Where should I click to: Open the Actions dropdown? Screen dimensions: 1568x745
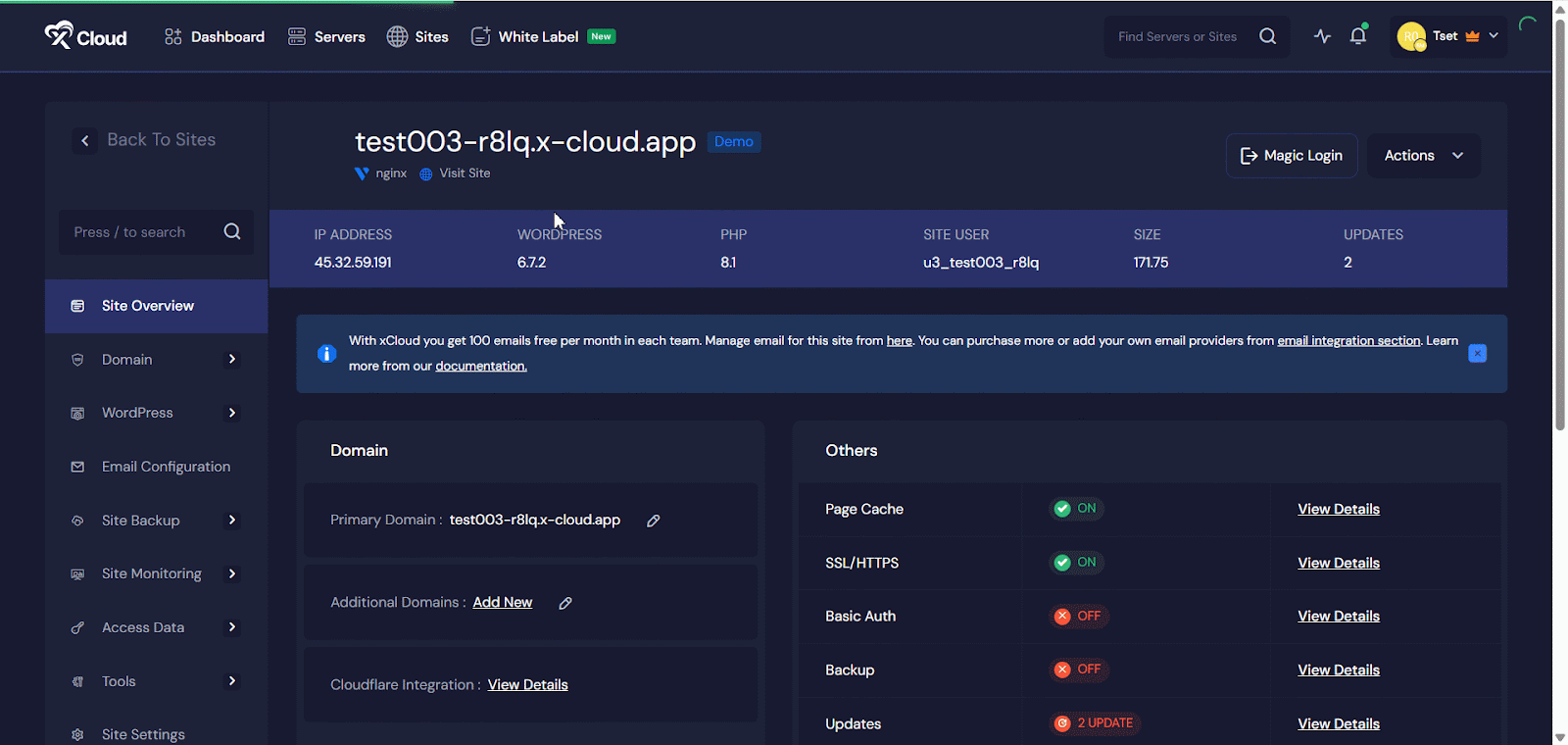[1423, 156]
